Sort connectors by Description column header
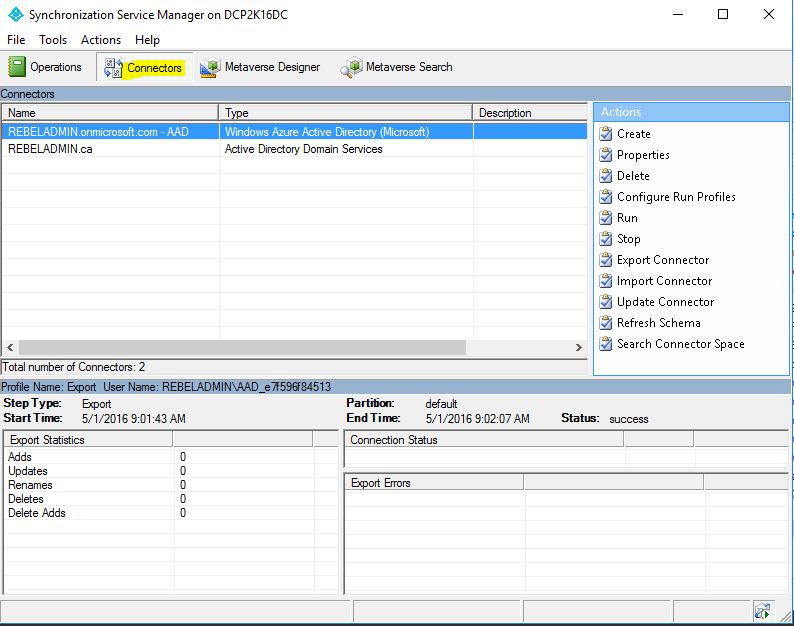Screen dimensions: 794x626 click(530, 112)
